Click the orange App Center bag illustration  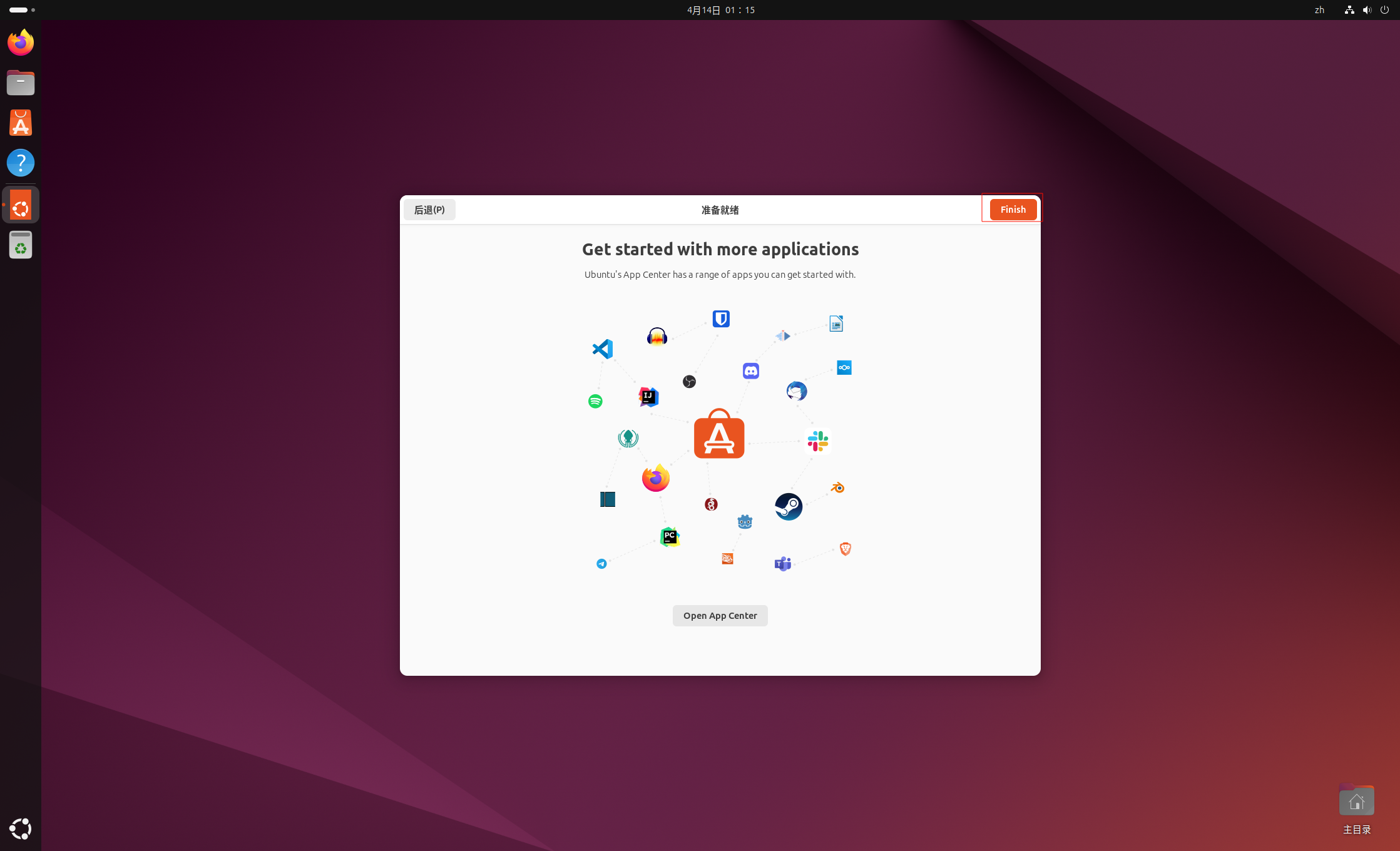click(x=719, y=434)
